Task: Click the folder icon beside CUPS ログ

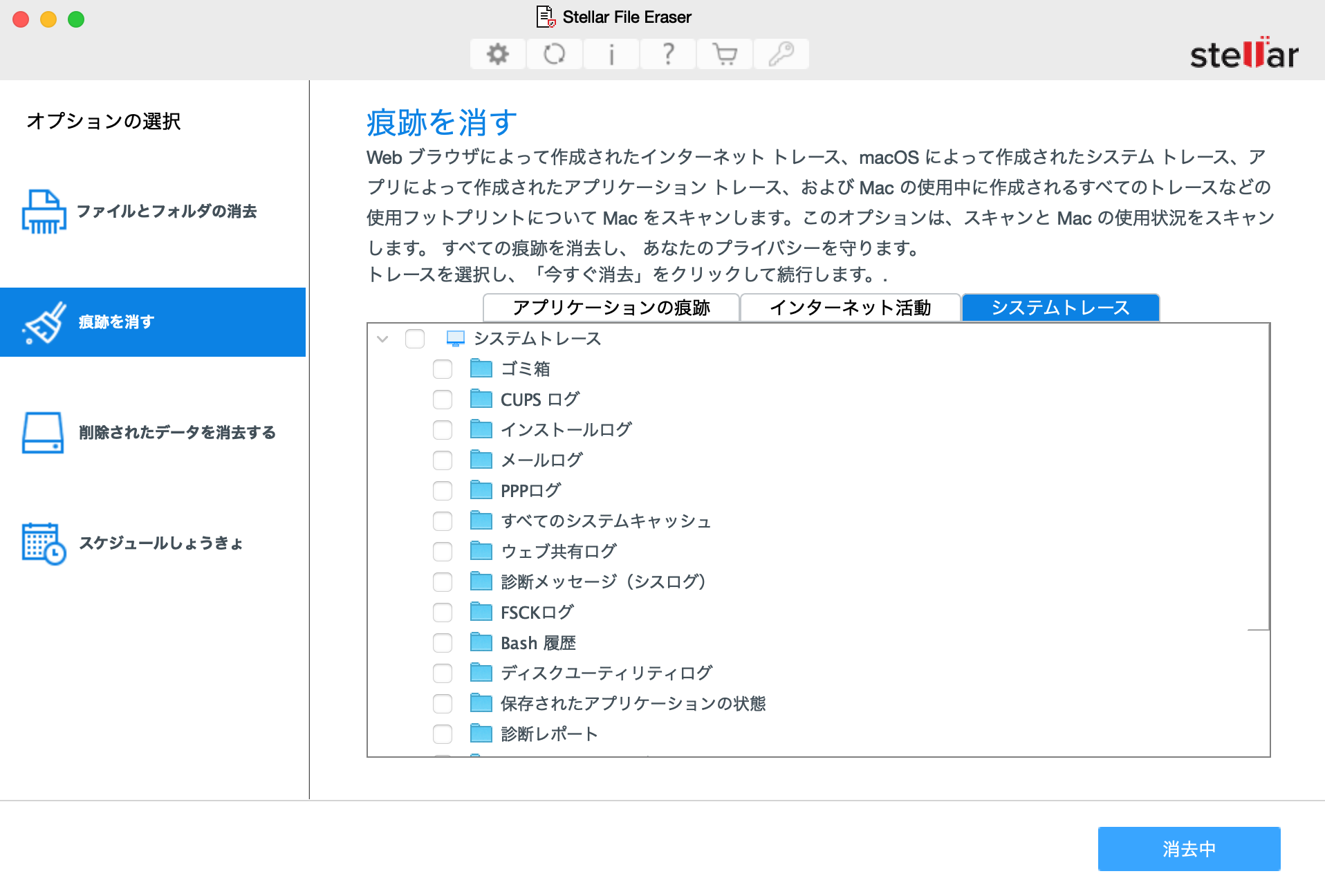Action: click(x=481, y=399)
